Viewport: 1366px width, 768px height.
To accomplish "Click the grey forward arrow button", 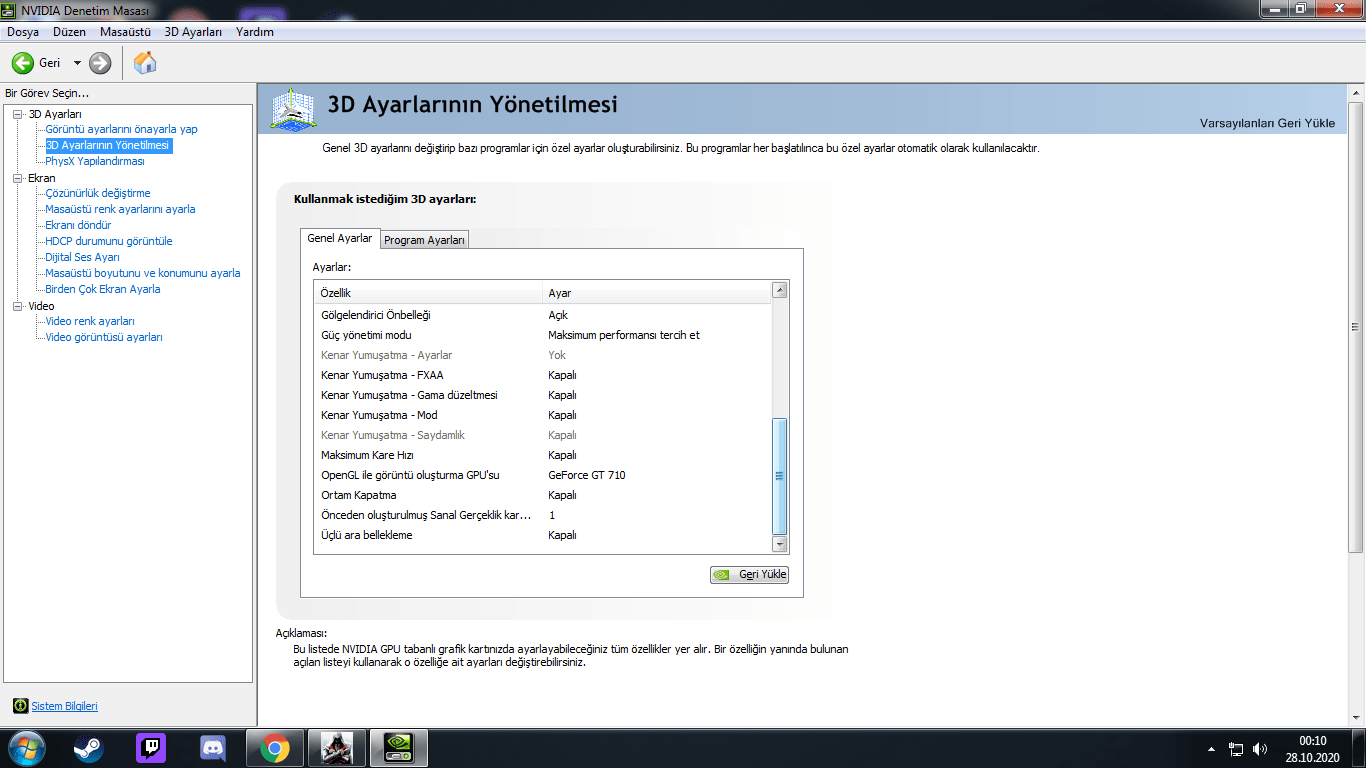I will click(x=100, y=63).
